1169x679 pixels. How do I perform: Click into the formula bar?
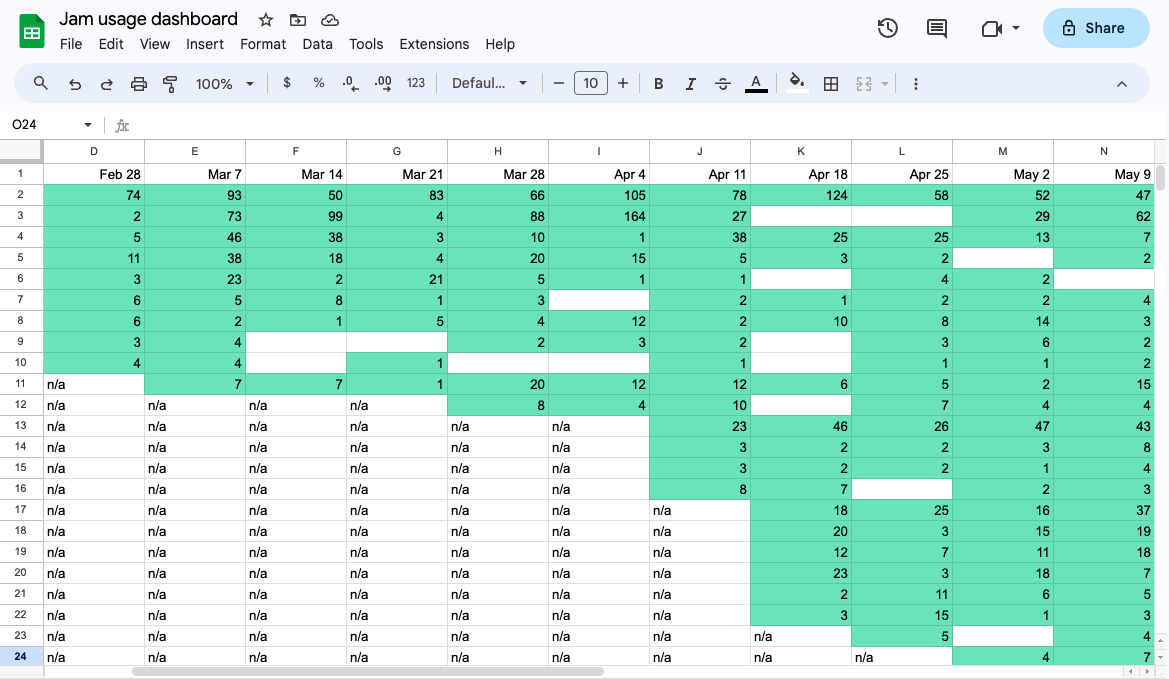649,125
